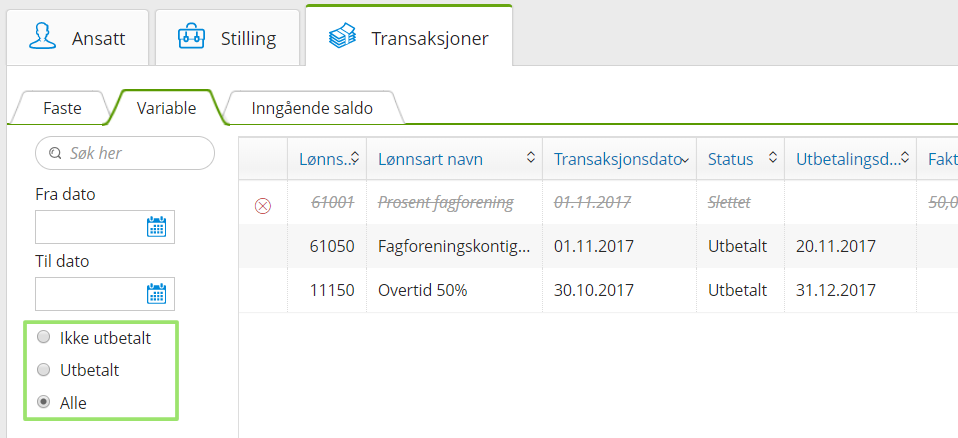958x438 pixels.
Task: Click the Søk her search field
Action: [125, 153]
